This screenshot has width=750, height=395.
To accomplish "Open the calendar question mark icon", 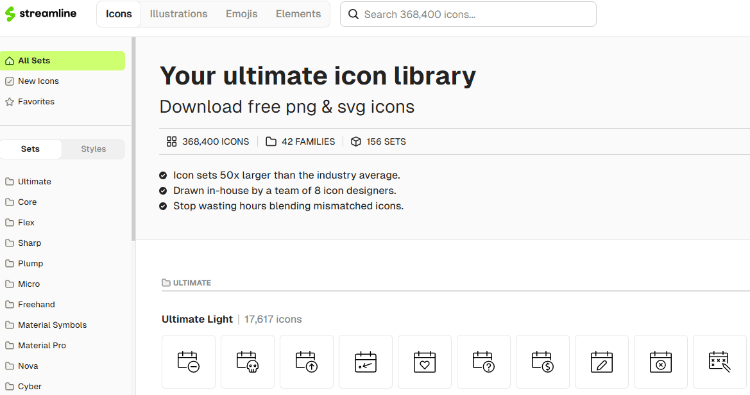I will click(484, 362).
